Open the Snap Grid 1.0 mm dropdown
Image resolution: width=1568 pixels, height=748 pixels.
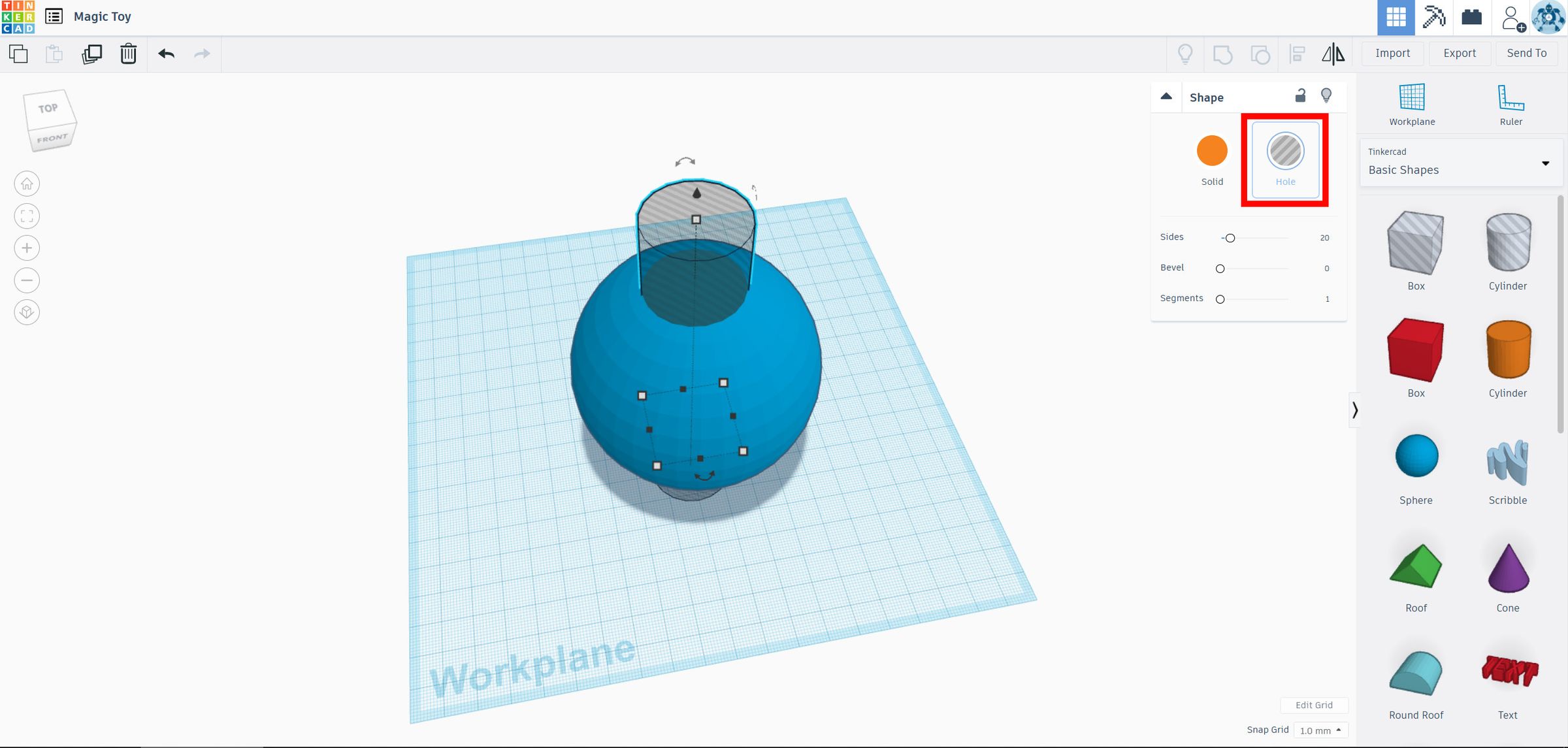click(1320, 730)
